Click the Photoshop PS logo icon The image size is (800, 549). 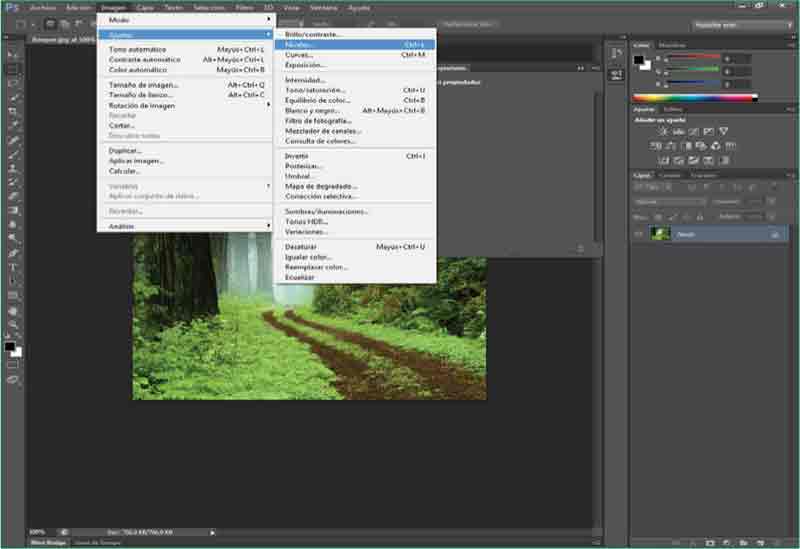11,7
